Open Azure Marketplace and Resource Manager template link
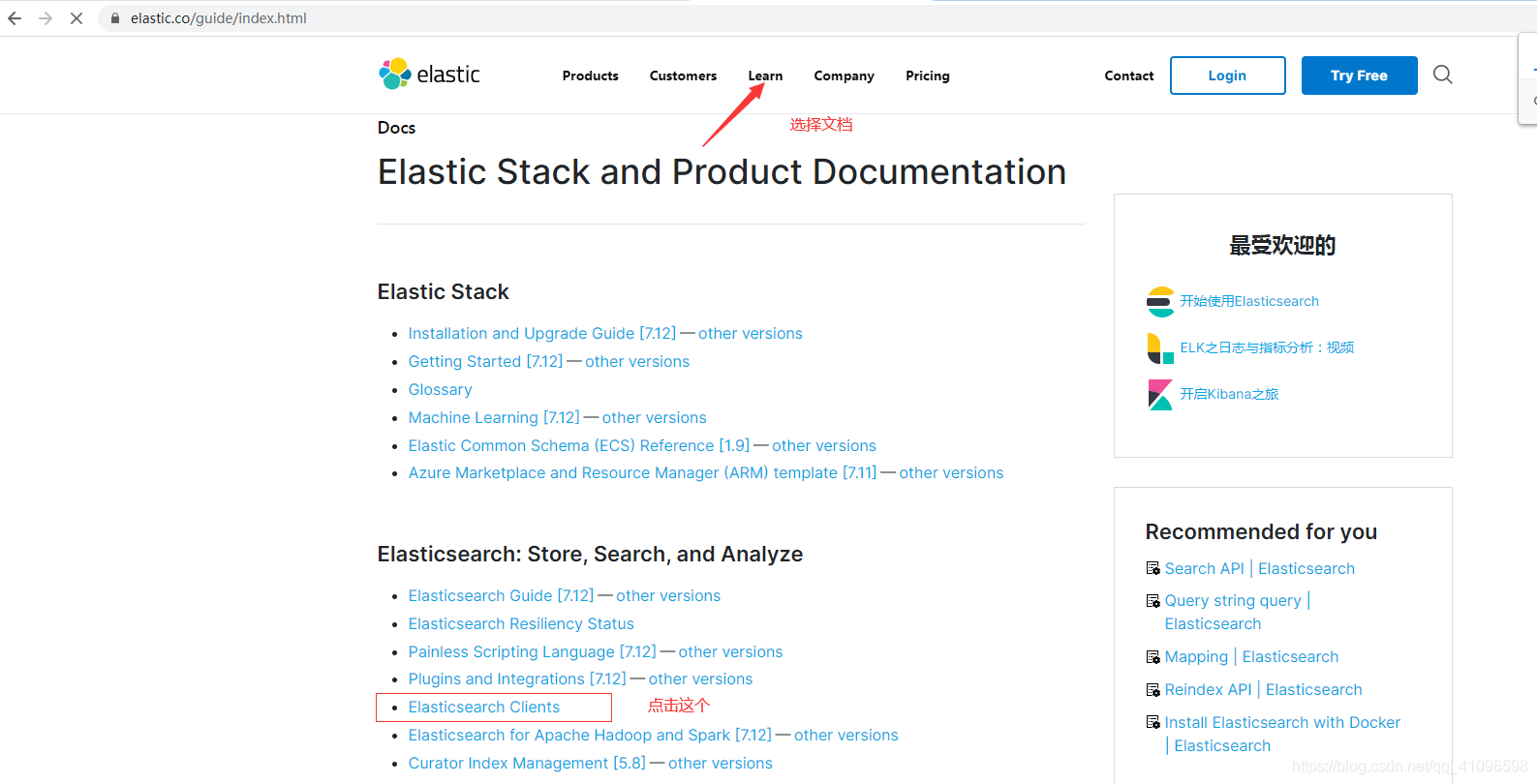 coord(641,472)
